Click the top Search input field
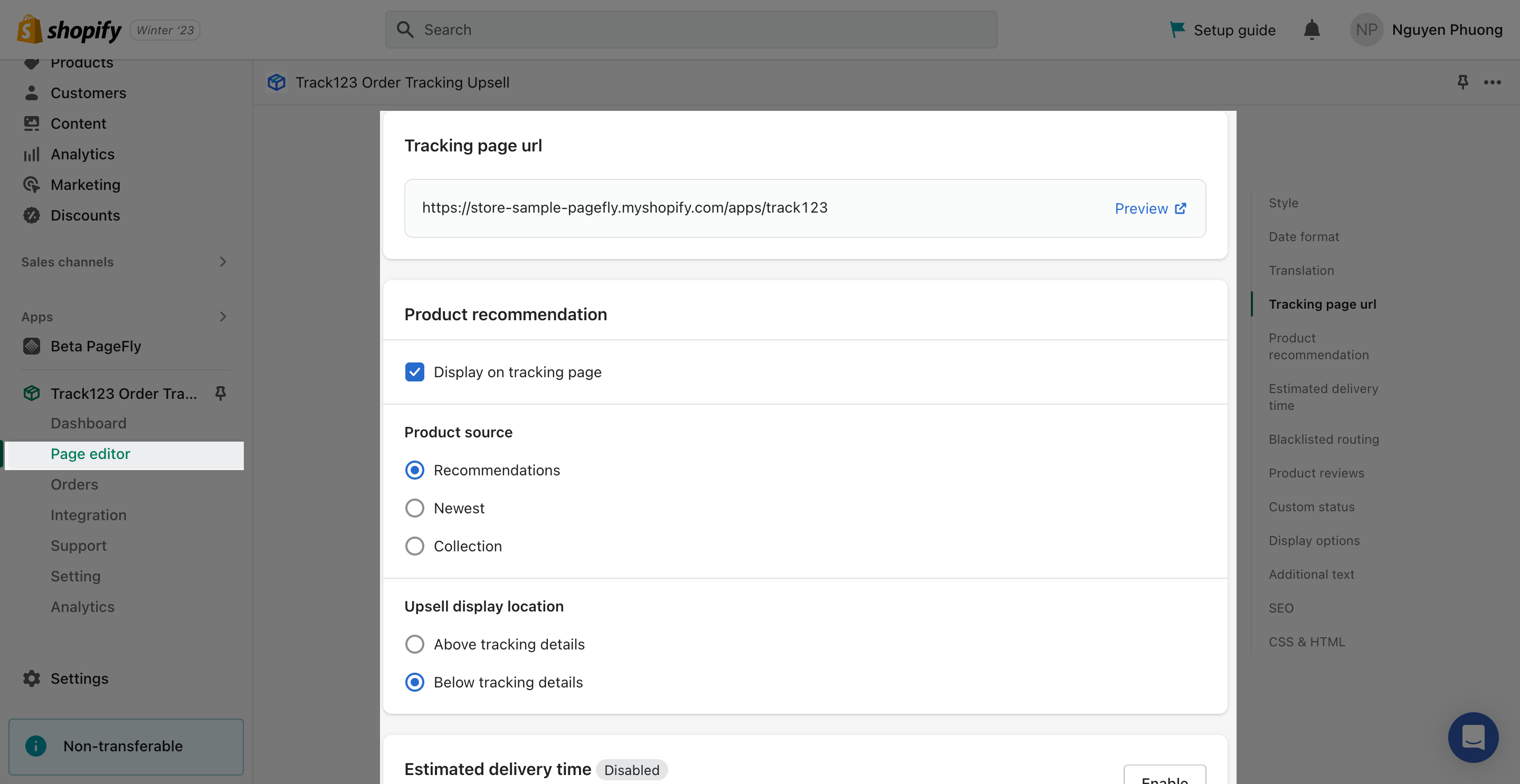Image resolution: width=1520 pixels, height=784 pixels. tap(691, 30)
